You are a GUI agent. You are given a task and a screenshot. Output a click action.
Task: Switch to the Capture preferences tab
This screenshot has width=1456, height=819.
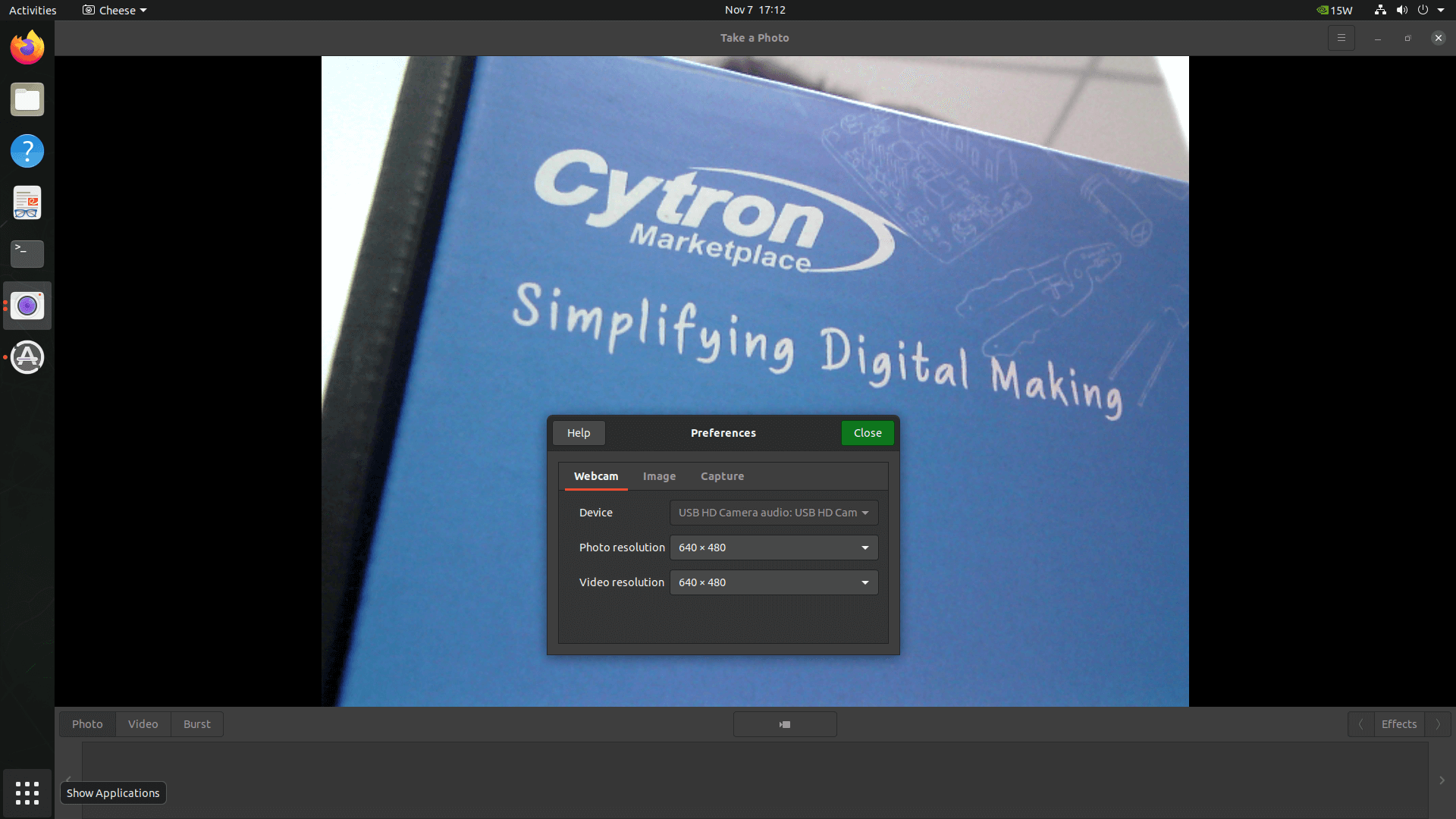tap(722, 476)
